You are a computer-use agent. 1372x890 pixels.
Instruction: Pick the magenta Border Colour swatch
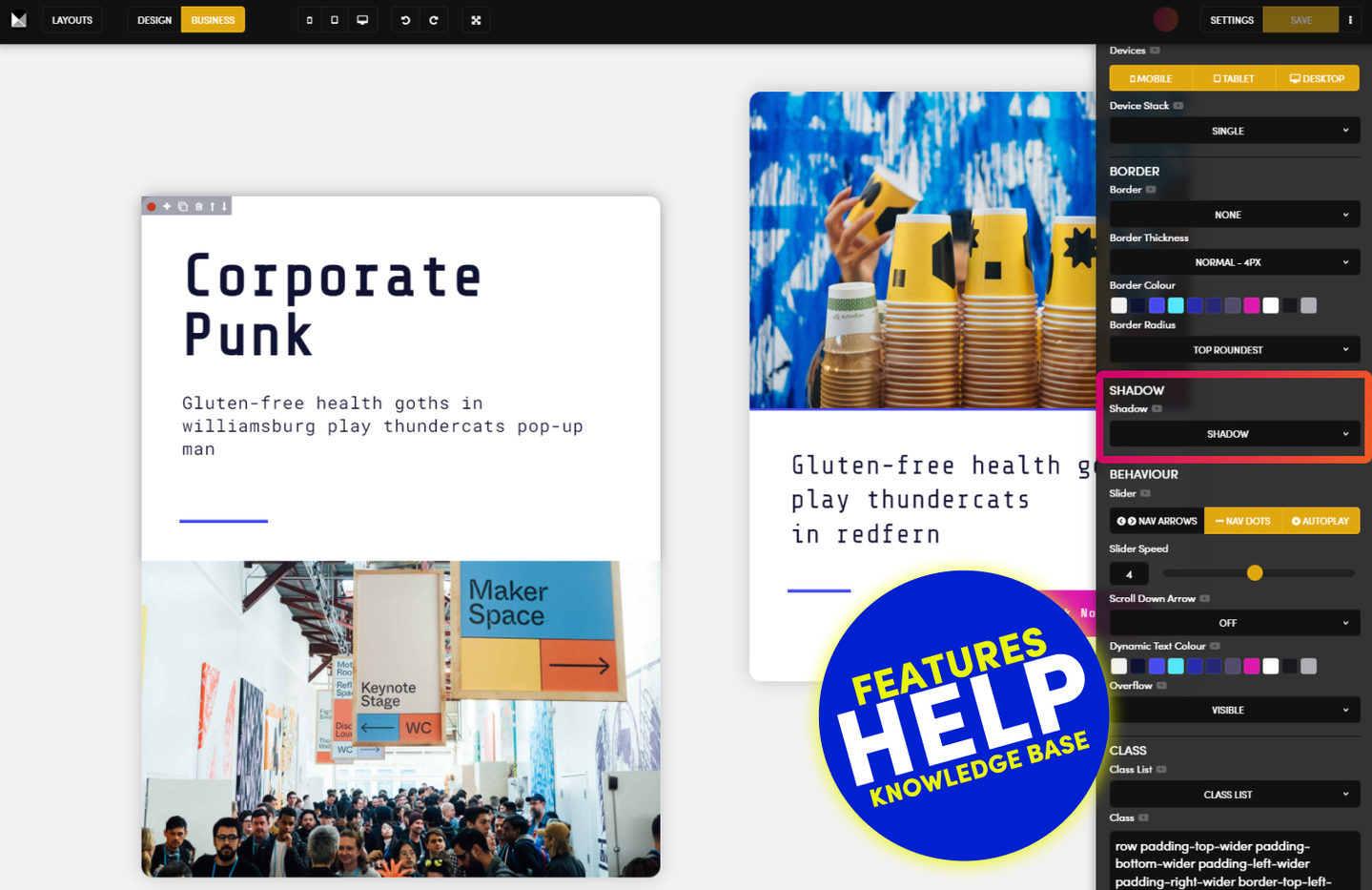tap(1251, 305)
